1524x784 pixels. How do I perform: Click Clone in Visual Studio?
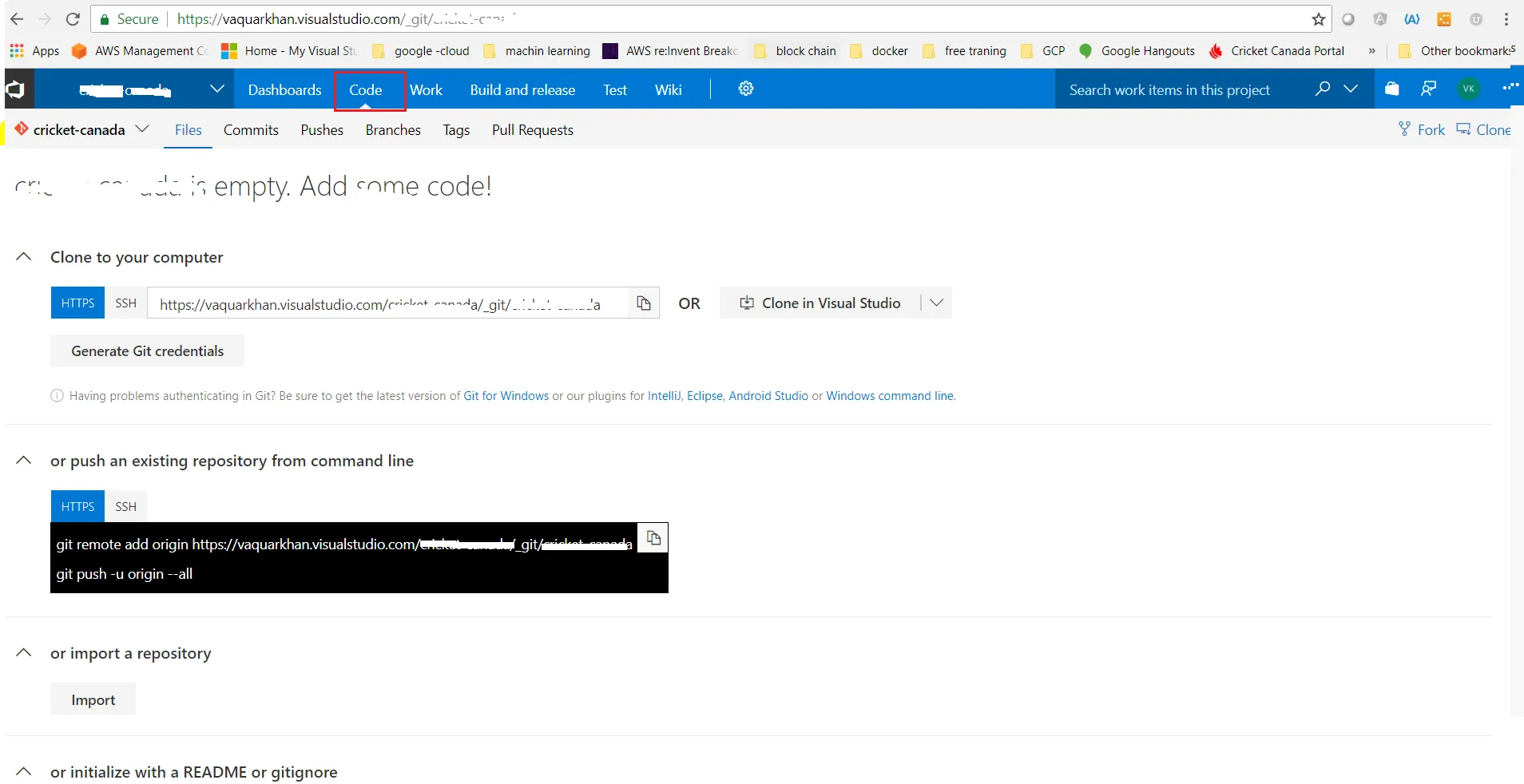(x=820, y=303)
